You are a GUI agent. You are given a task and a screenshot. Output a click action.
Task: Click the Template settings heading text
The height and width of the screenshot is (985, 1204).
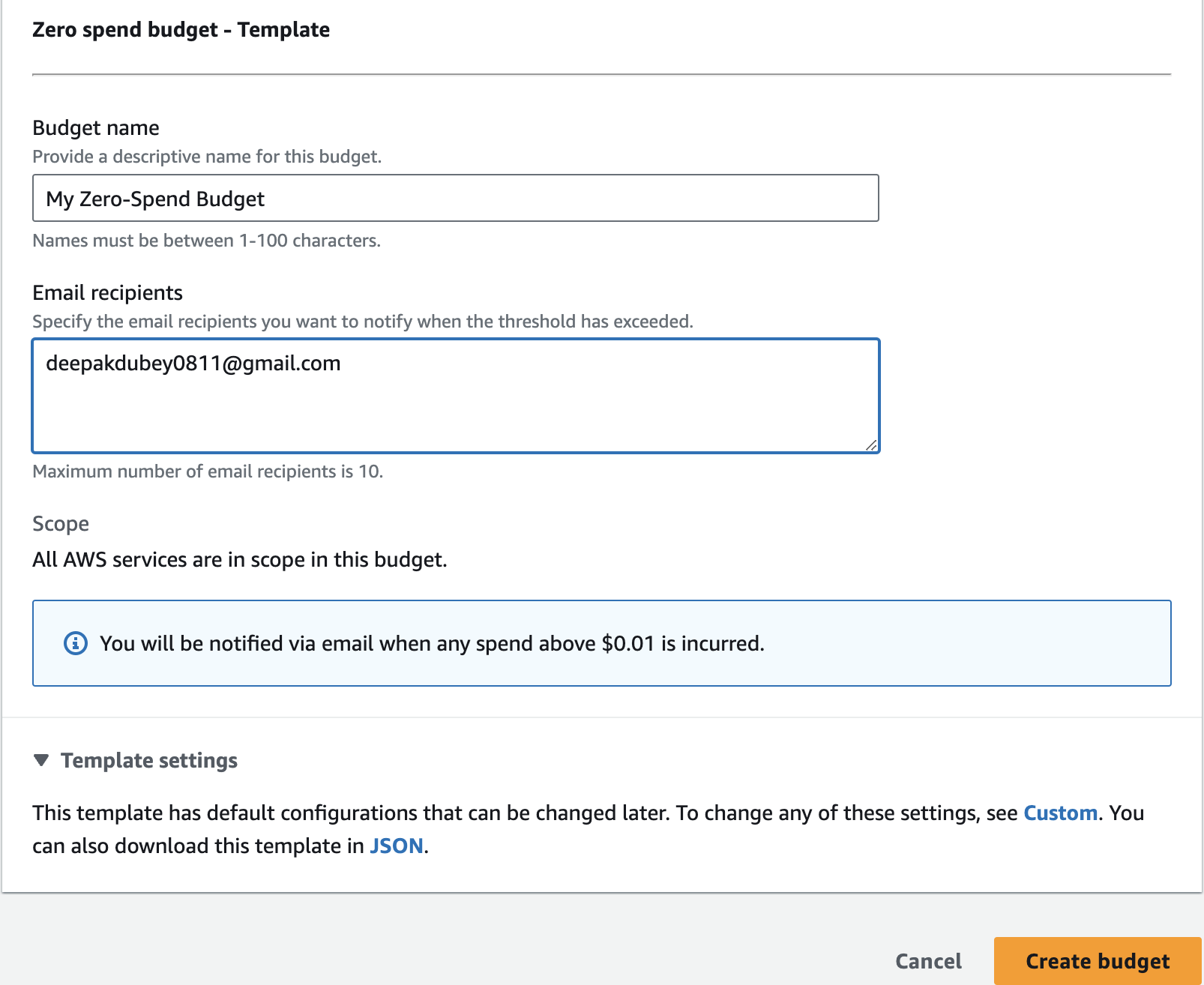pyautogui.click(x=149, y=760)
